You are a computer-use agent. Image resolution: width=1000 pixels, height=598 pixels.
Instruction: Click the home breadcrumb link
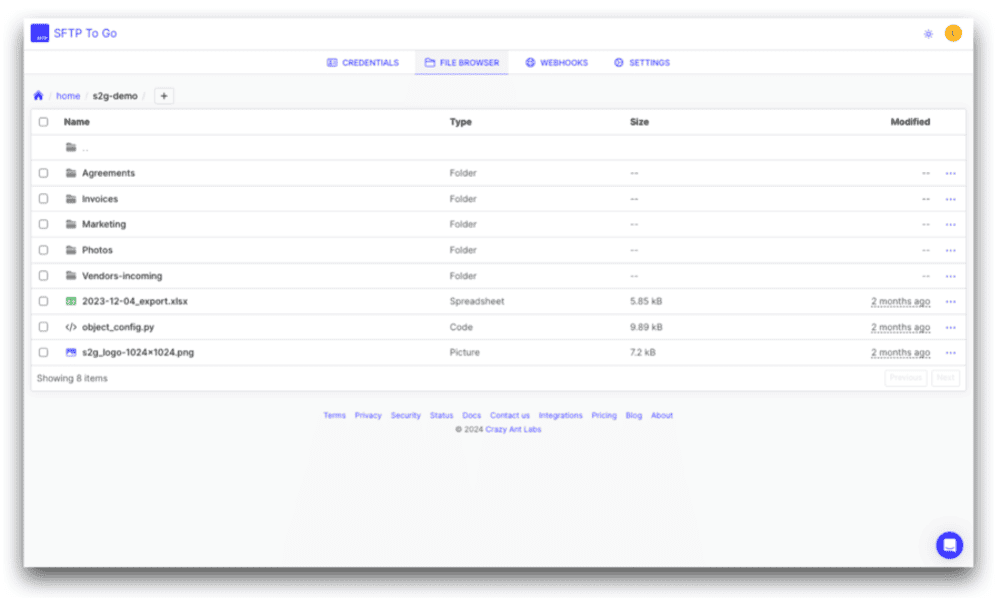68,96
